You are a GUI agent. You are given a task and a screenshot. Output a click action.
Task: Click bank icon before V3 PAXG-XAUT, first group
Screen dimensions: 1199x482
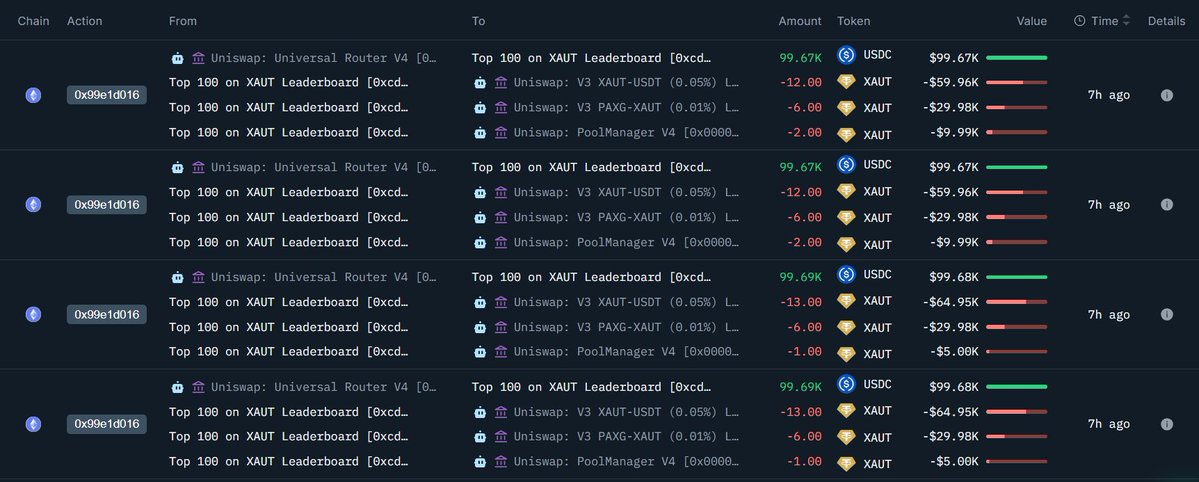501,107
